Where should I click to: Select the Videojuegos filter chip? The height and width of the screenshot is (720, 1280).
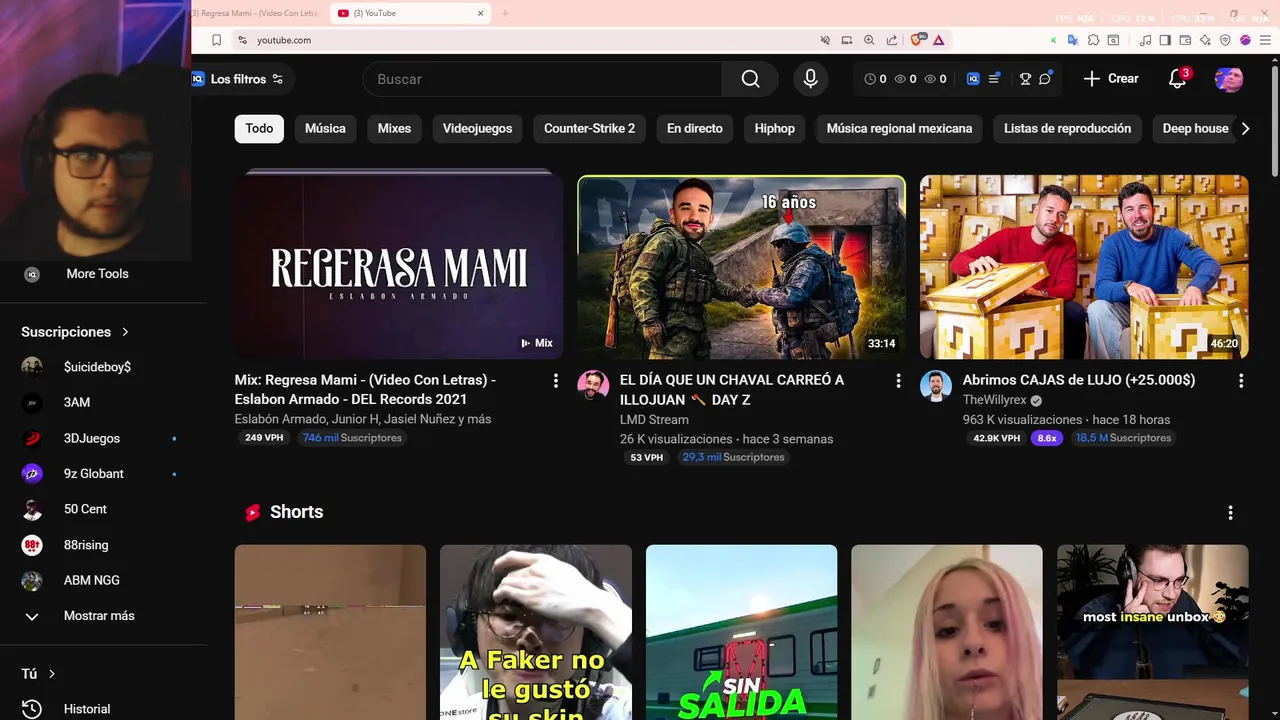click(477, 128)
